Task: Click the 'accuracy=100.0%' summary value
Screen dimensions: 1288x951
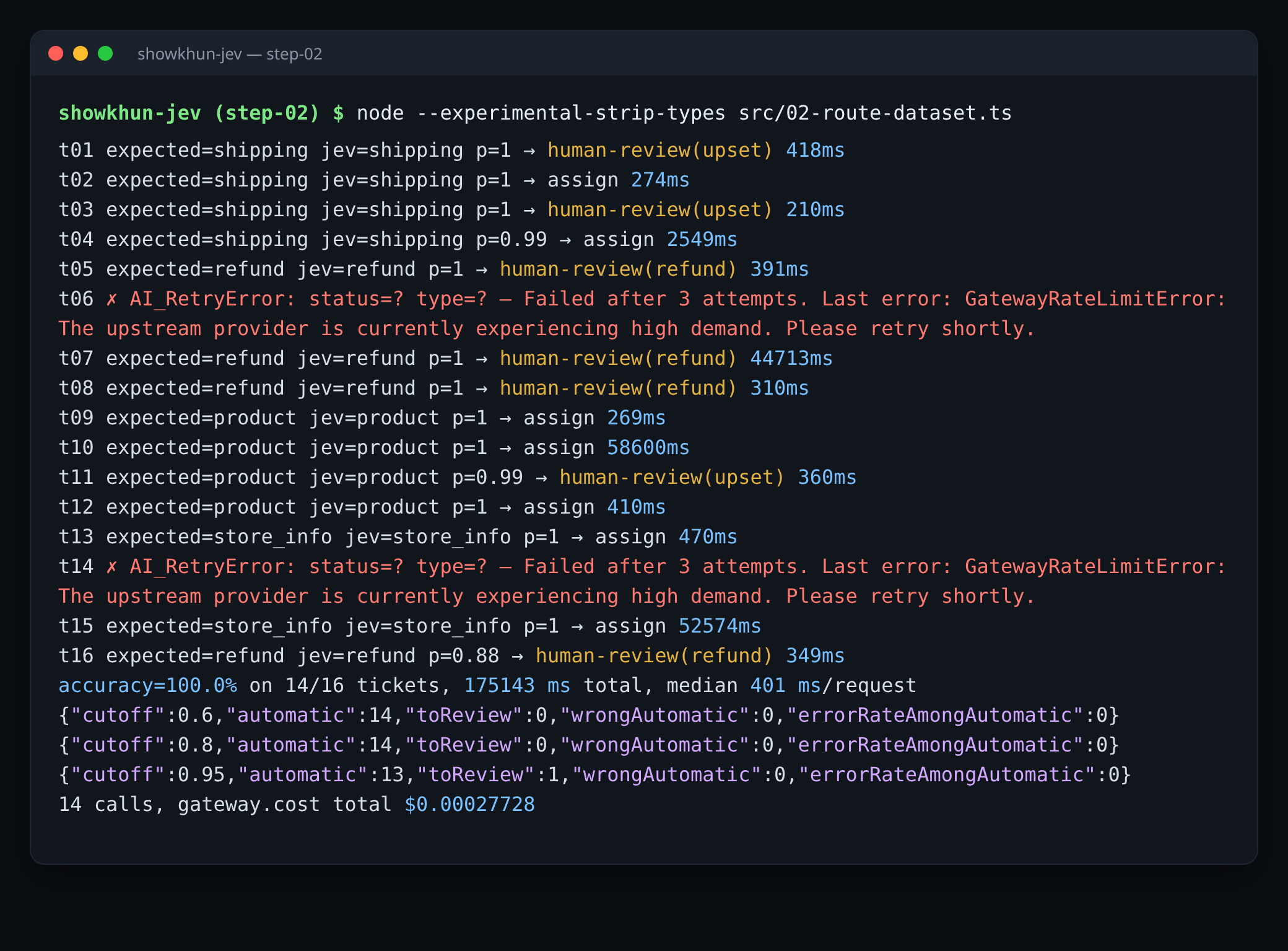Action: pyautogui.click(x=148, y=685)
